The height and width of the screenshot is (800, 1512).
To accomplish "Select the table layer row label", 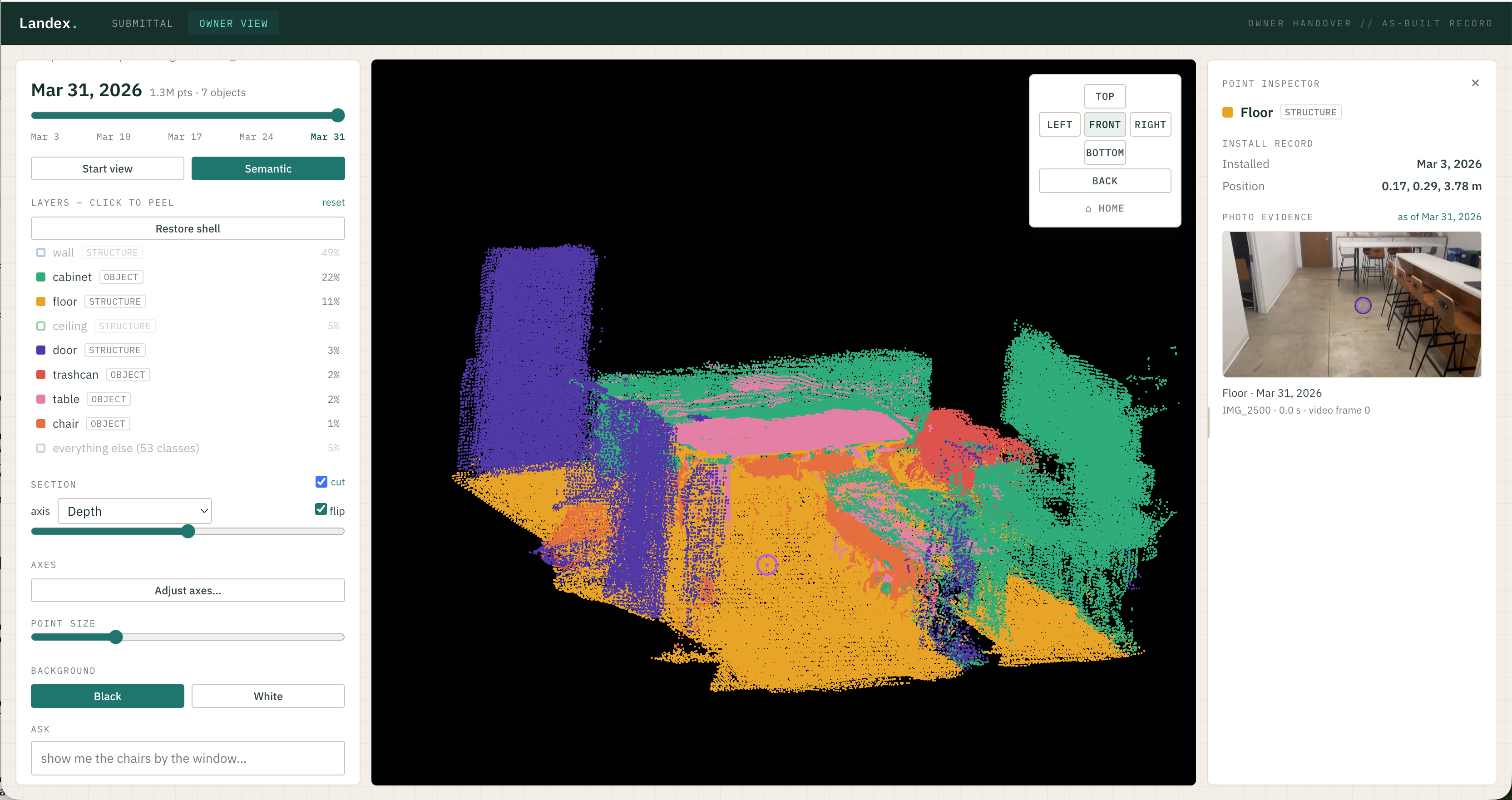I will click(x=66, y=399).
